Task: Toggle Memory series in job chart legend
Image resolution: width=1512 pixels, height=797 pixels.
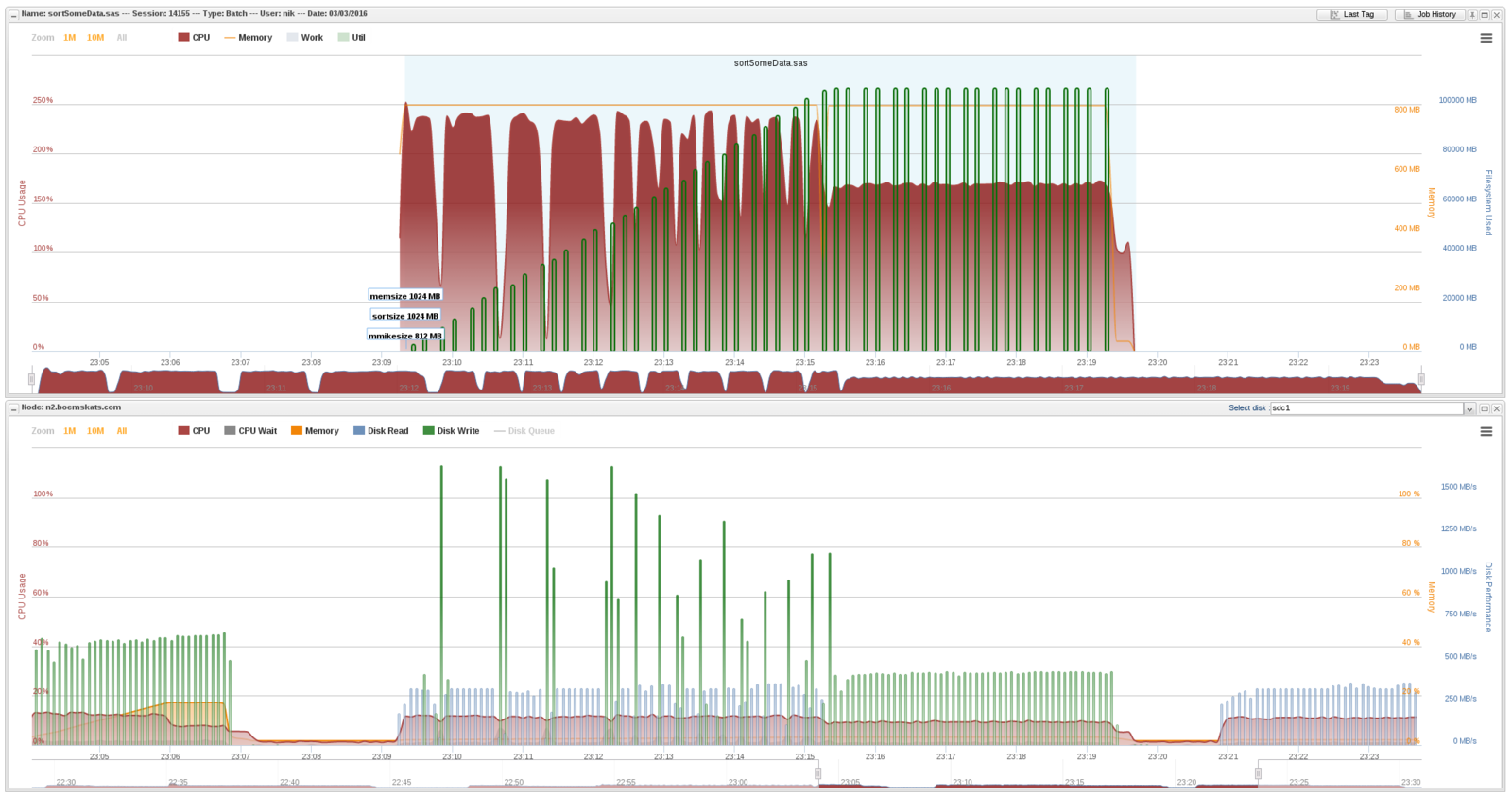Action: pos(249,38)
